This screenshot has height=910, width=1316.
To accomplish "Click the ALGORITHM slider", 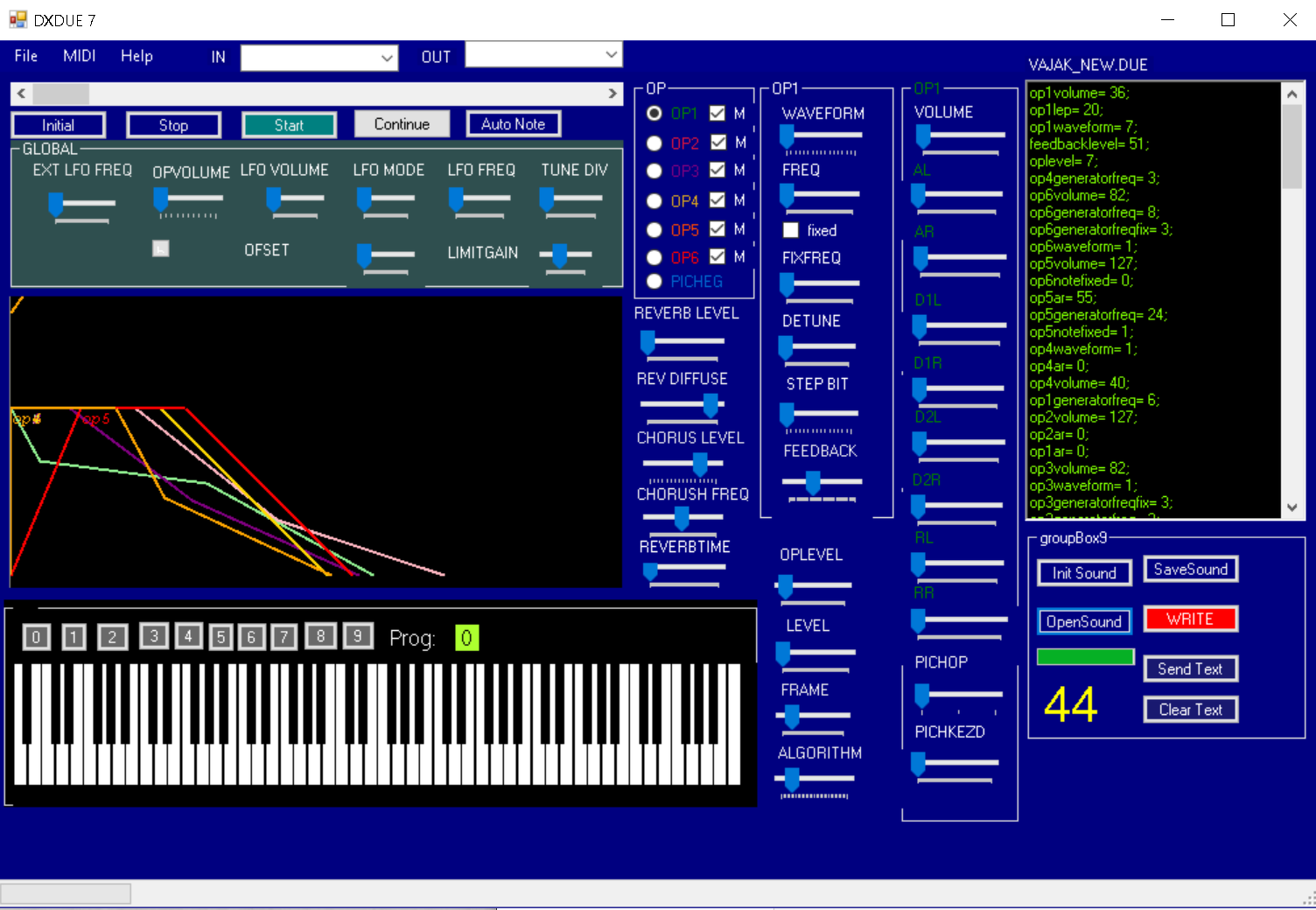I will pyautogui.click(x=814, y=781).
